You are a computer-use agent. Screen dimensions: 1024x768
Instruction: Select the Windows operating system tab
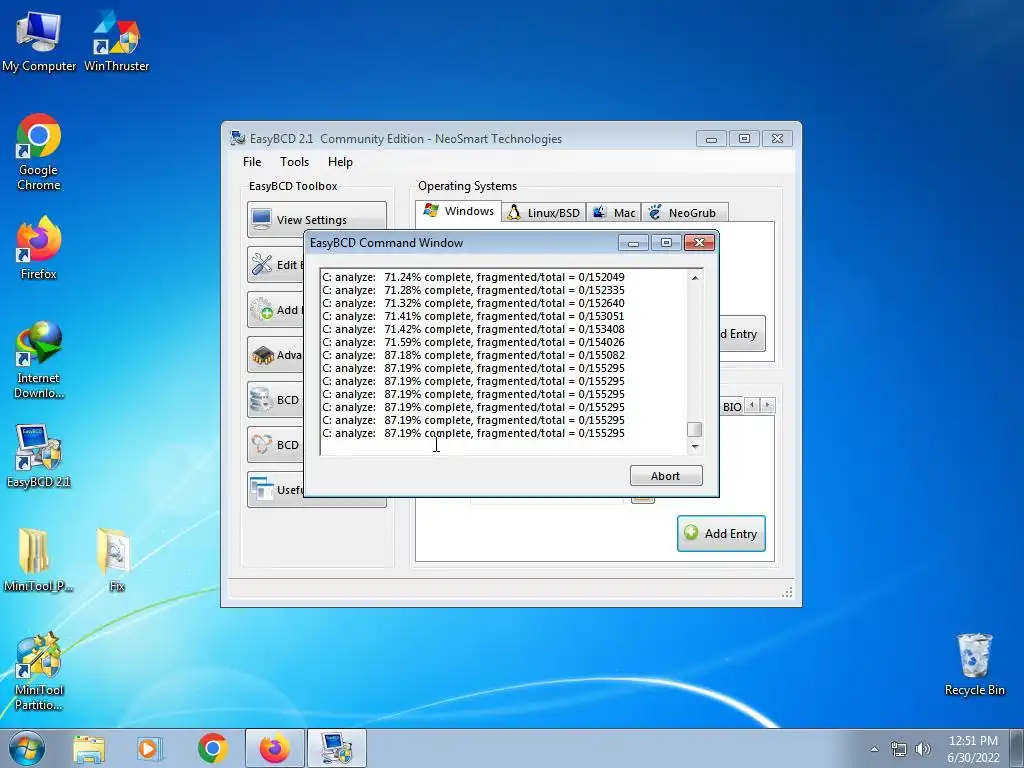(x=458, y=211)
